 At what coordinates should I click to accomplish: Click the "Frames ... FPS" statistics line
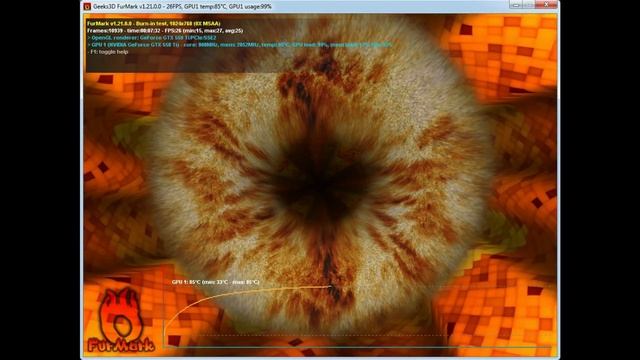point(165,31)
